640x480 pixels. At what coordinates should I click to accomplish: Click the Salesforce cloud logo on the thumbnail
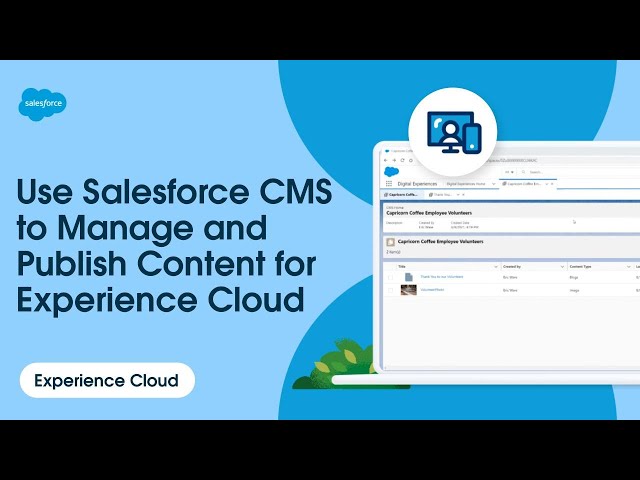[42, 104]
